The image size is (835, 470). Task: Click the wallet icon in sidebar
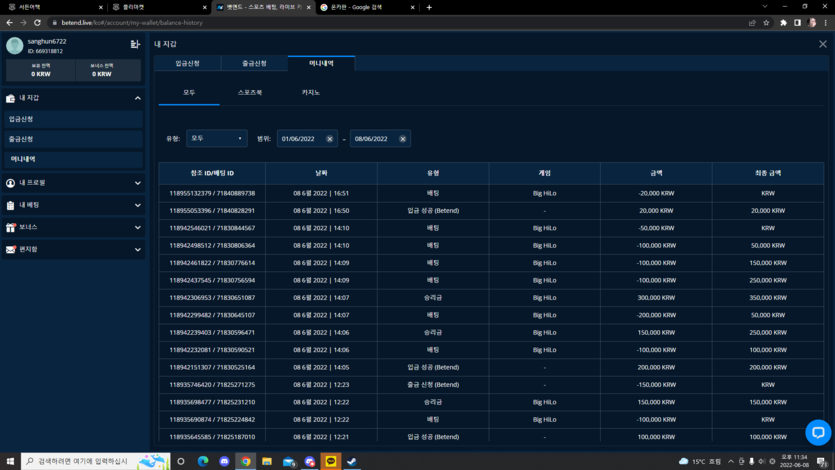coord(10,98)
